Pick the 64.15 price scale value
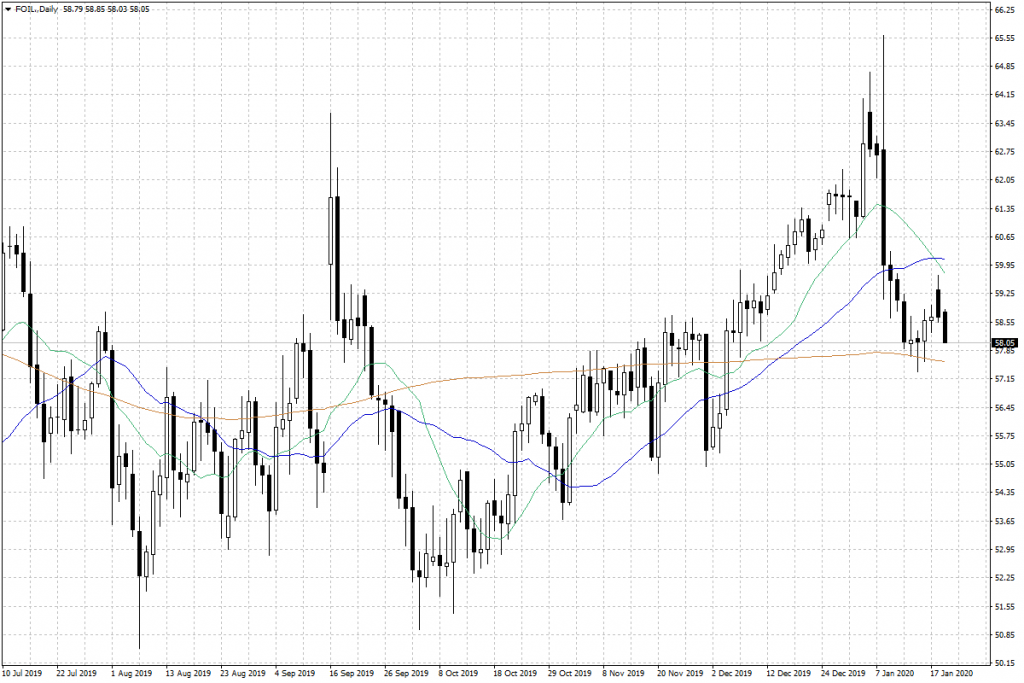The width and height of the screenshot is (1024, 683). click(x=1005, y=95)
